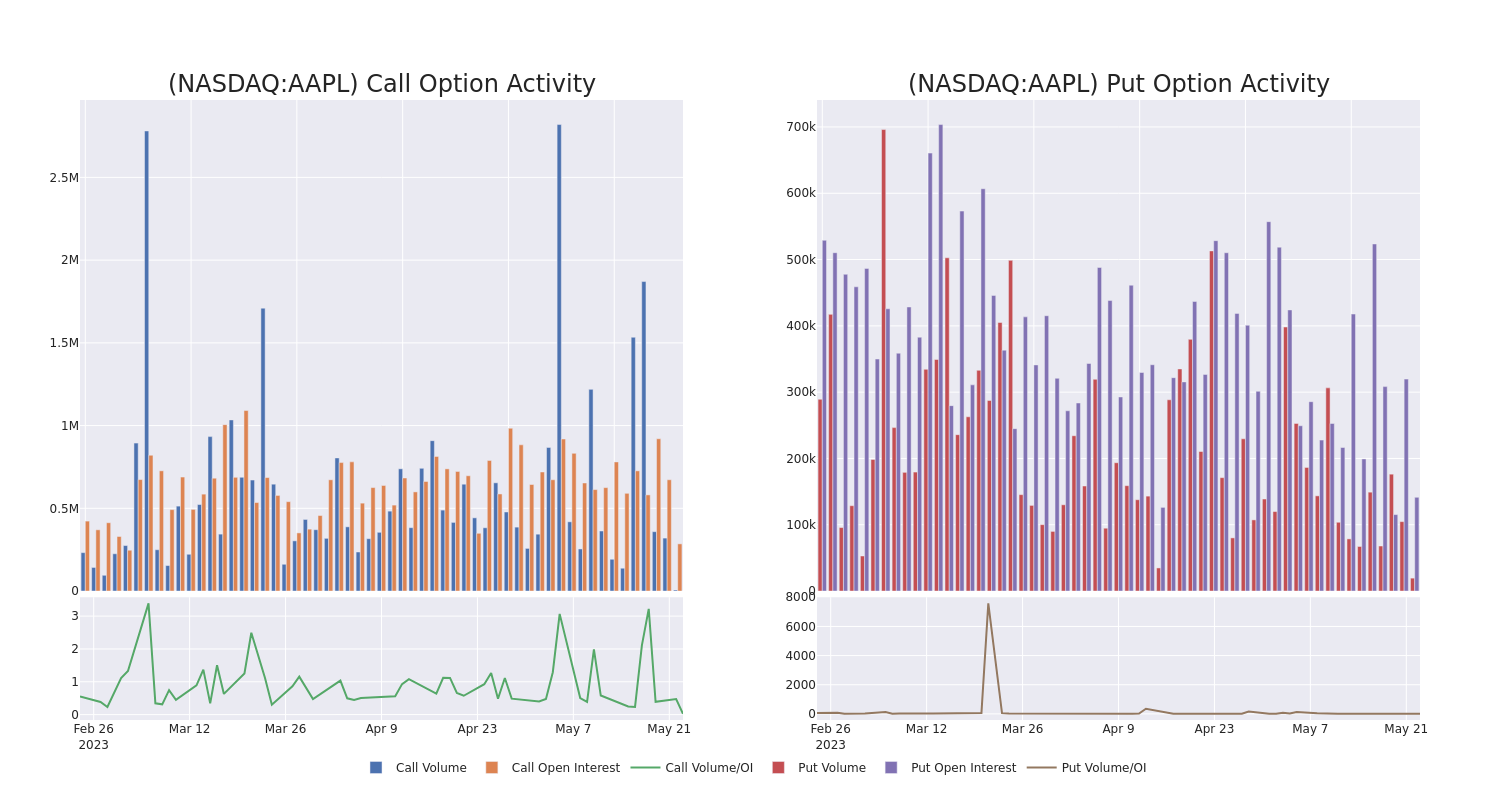Viewport: 1500px width, 800px height.
Task: Click the 500k label on put chart axis
Action: 800,260
